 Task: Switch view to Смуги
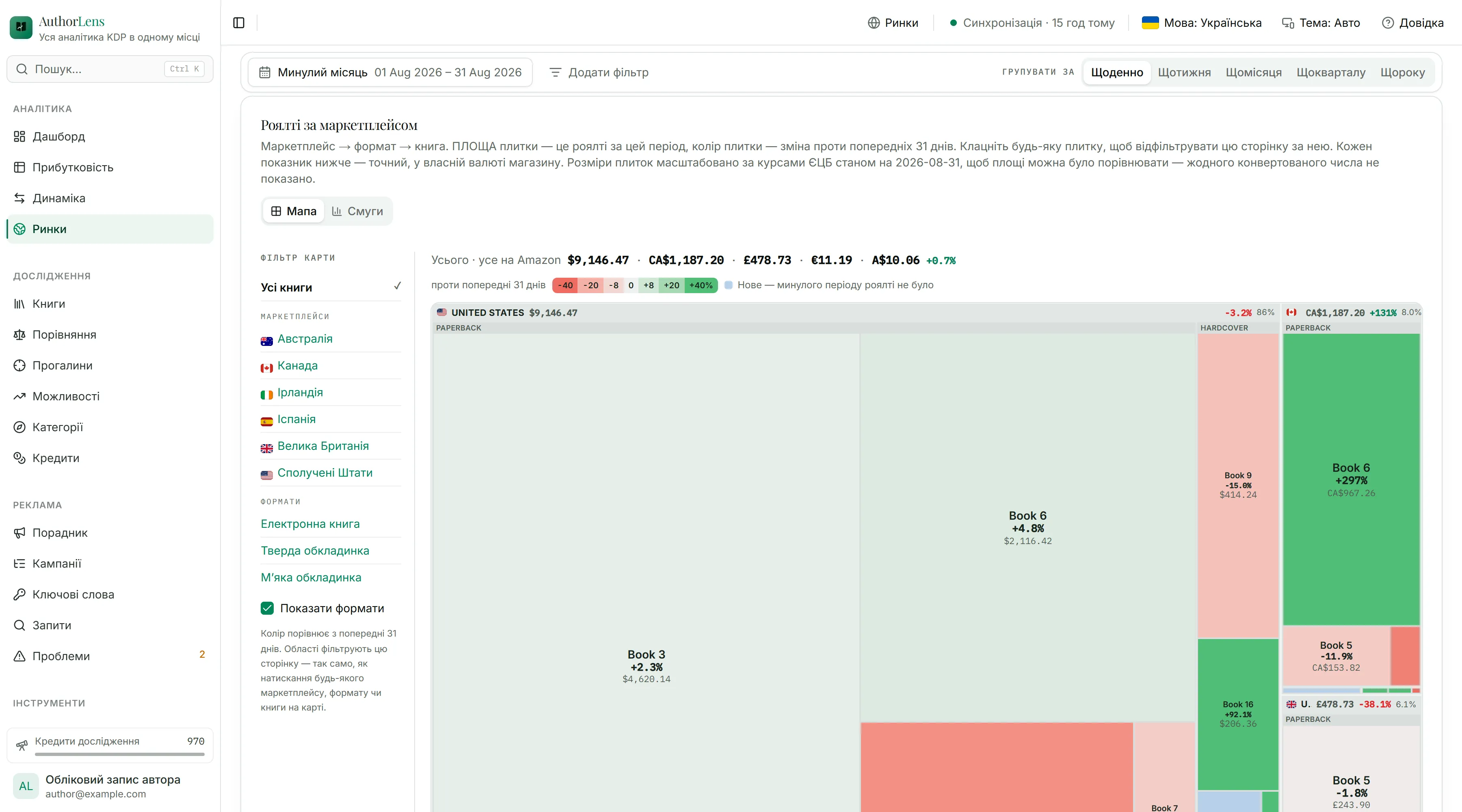(x=357, y=211)
